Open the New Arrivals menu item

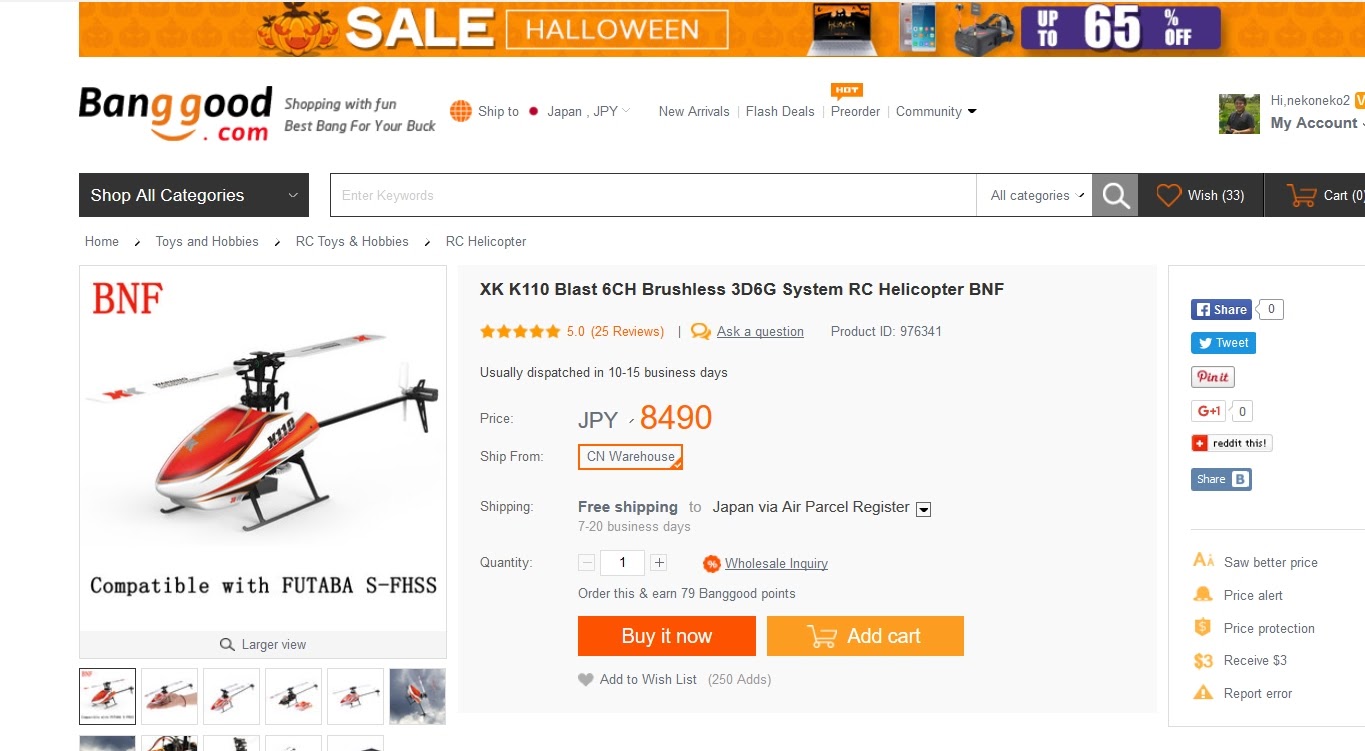(694, 111)
